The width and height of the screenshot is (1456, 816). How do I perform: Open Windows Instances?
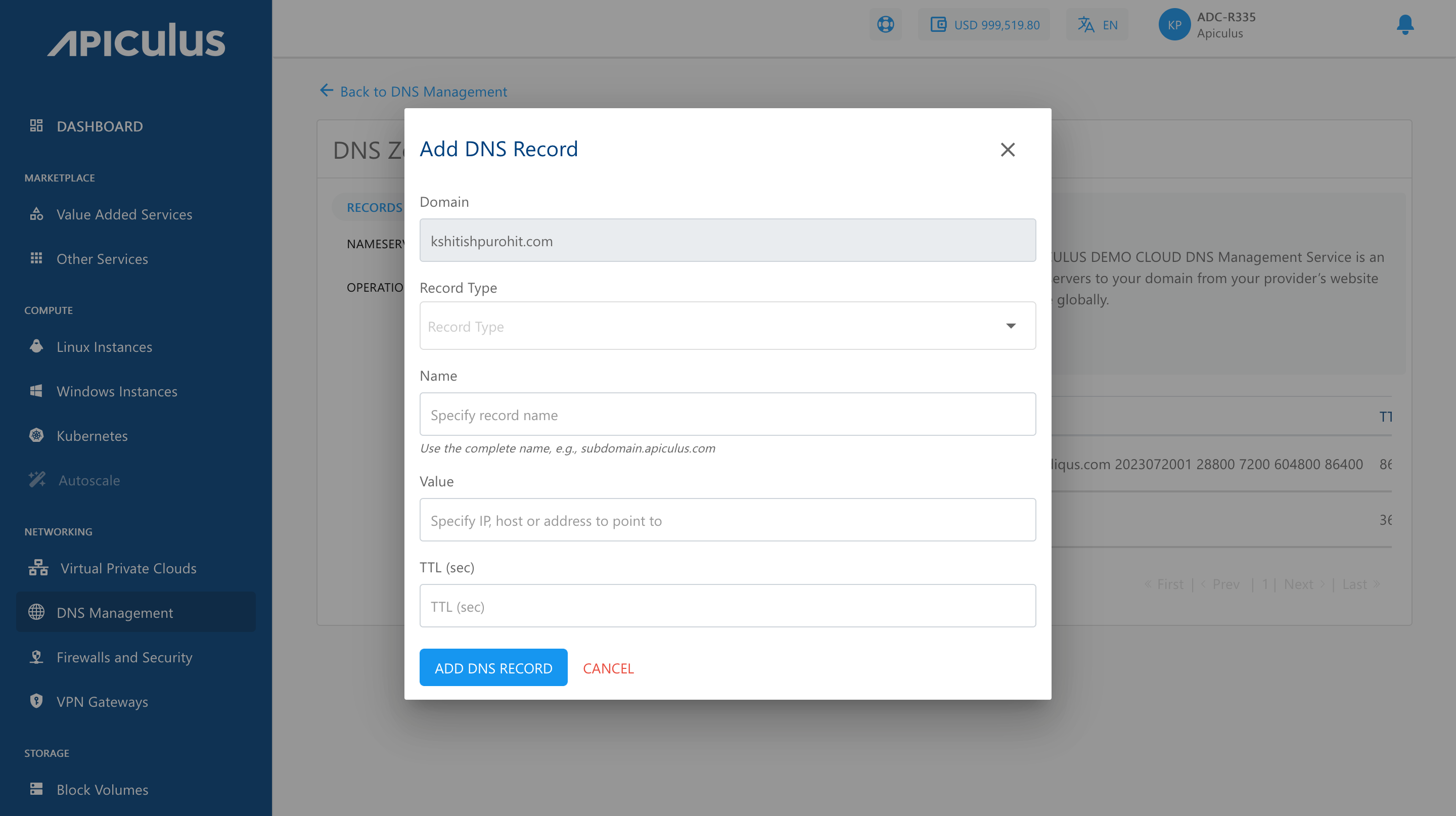(x=117, y=391)
